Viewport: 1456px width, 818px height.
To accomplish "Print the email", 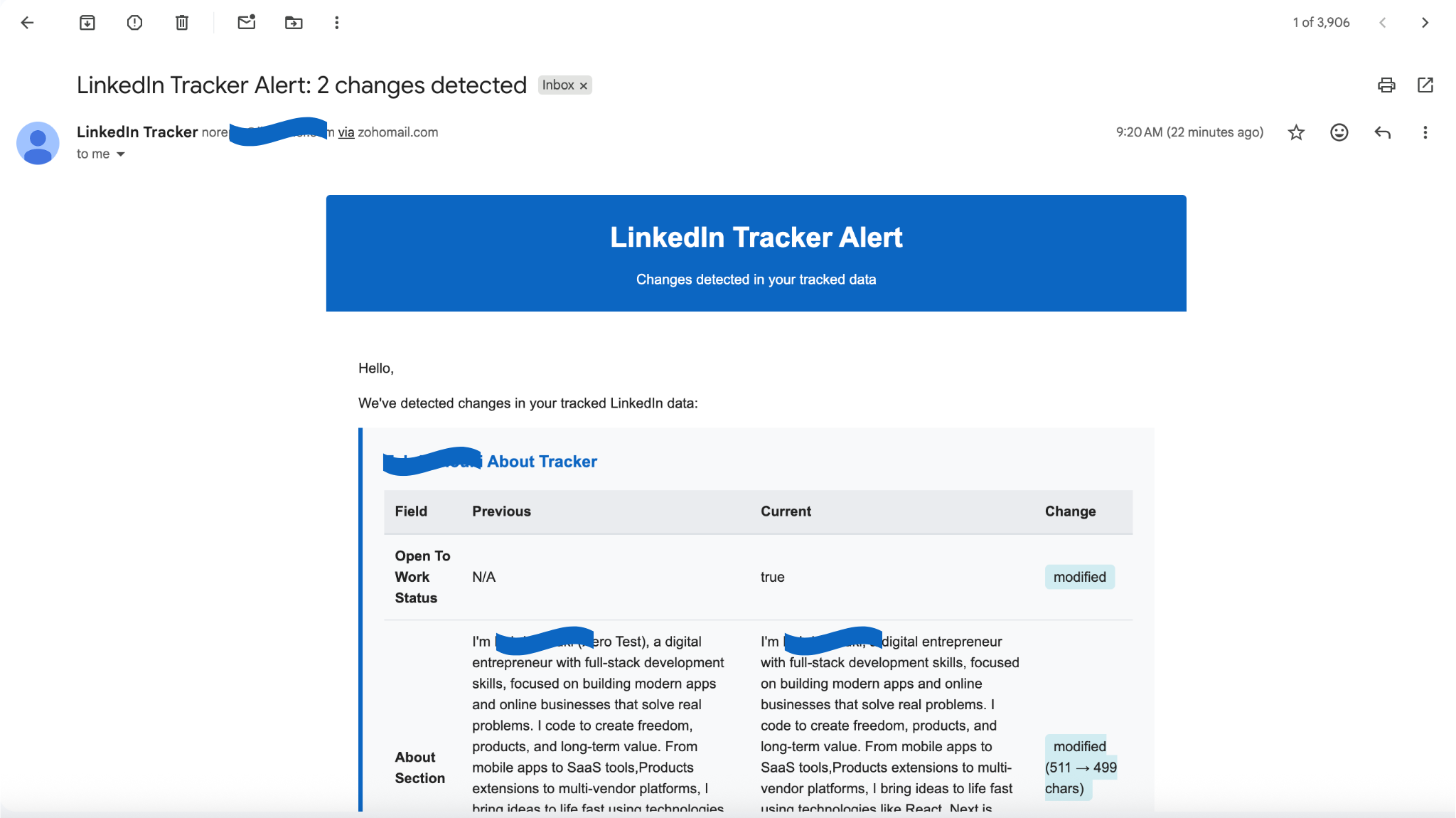I will coord(1386,85).
